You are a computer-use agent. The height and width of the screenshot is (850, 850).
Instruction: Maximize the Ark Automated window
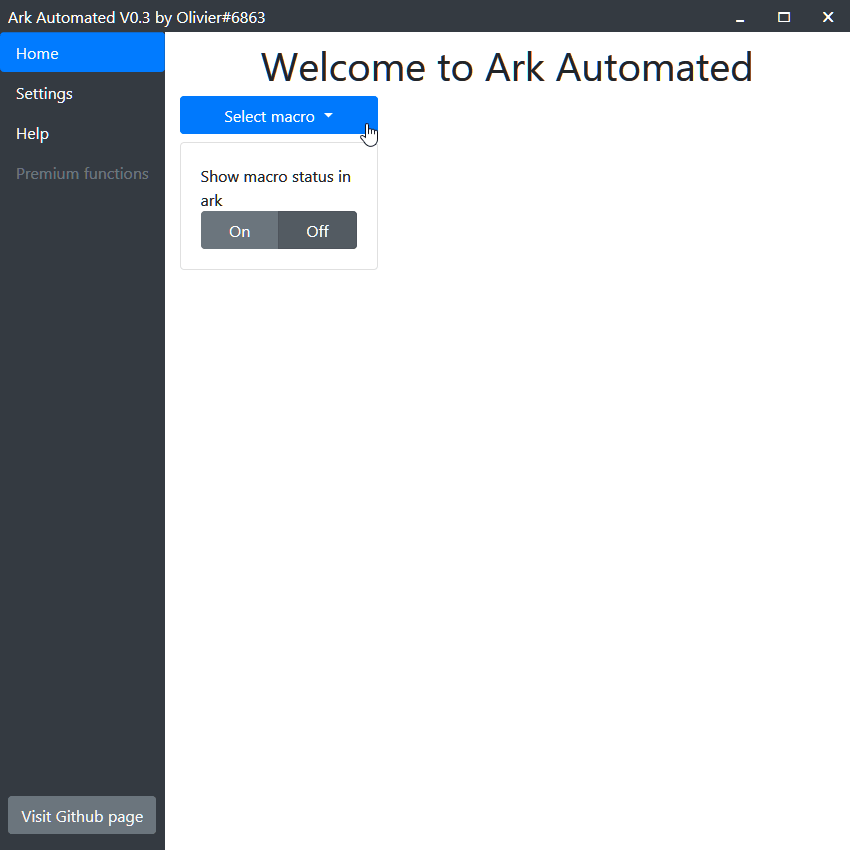click(784, 17)
